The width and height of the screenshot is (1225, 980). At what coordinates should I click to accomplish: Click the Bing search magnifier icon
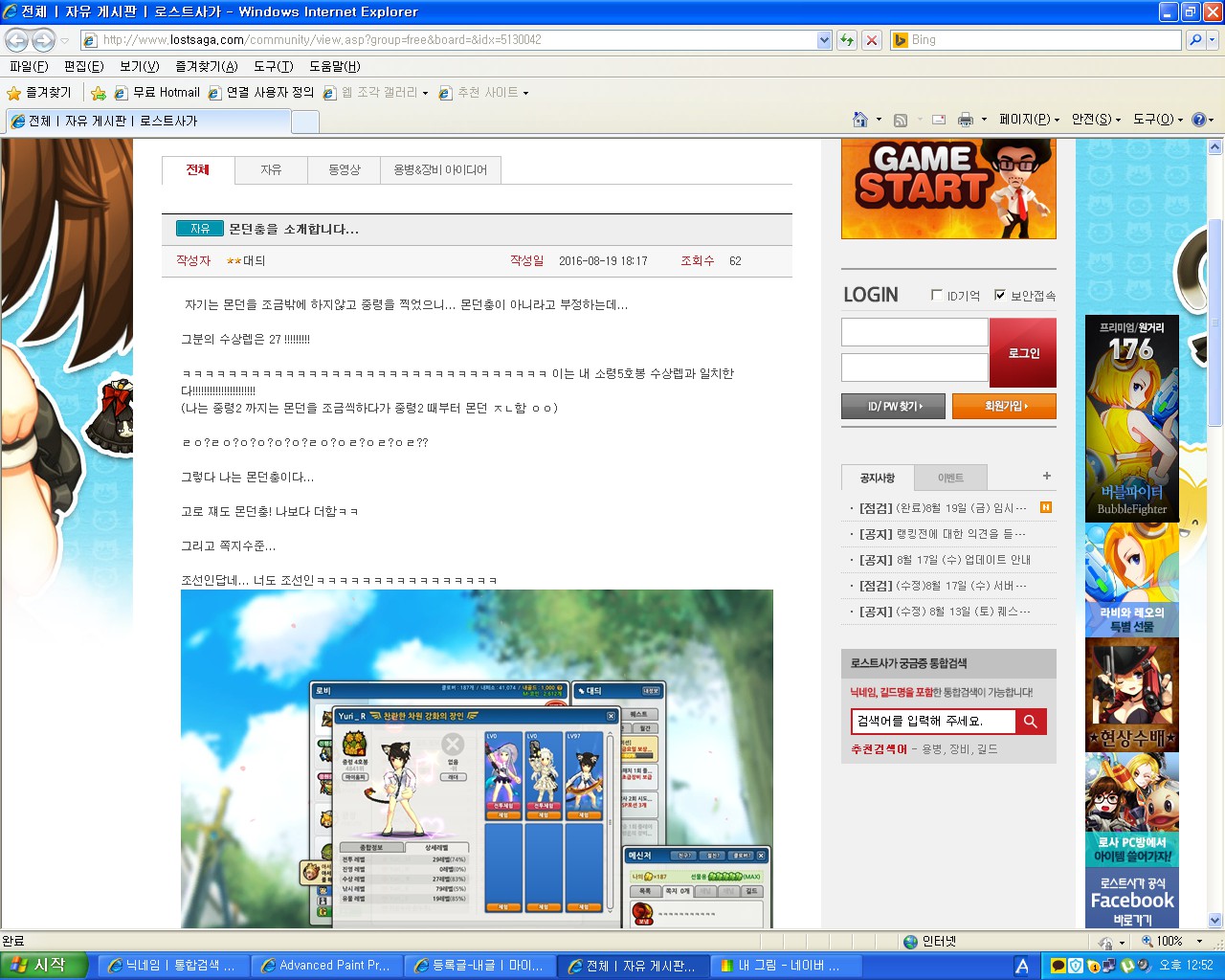pos(1194,40)
